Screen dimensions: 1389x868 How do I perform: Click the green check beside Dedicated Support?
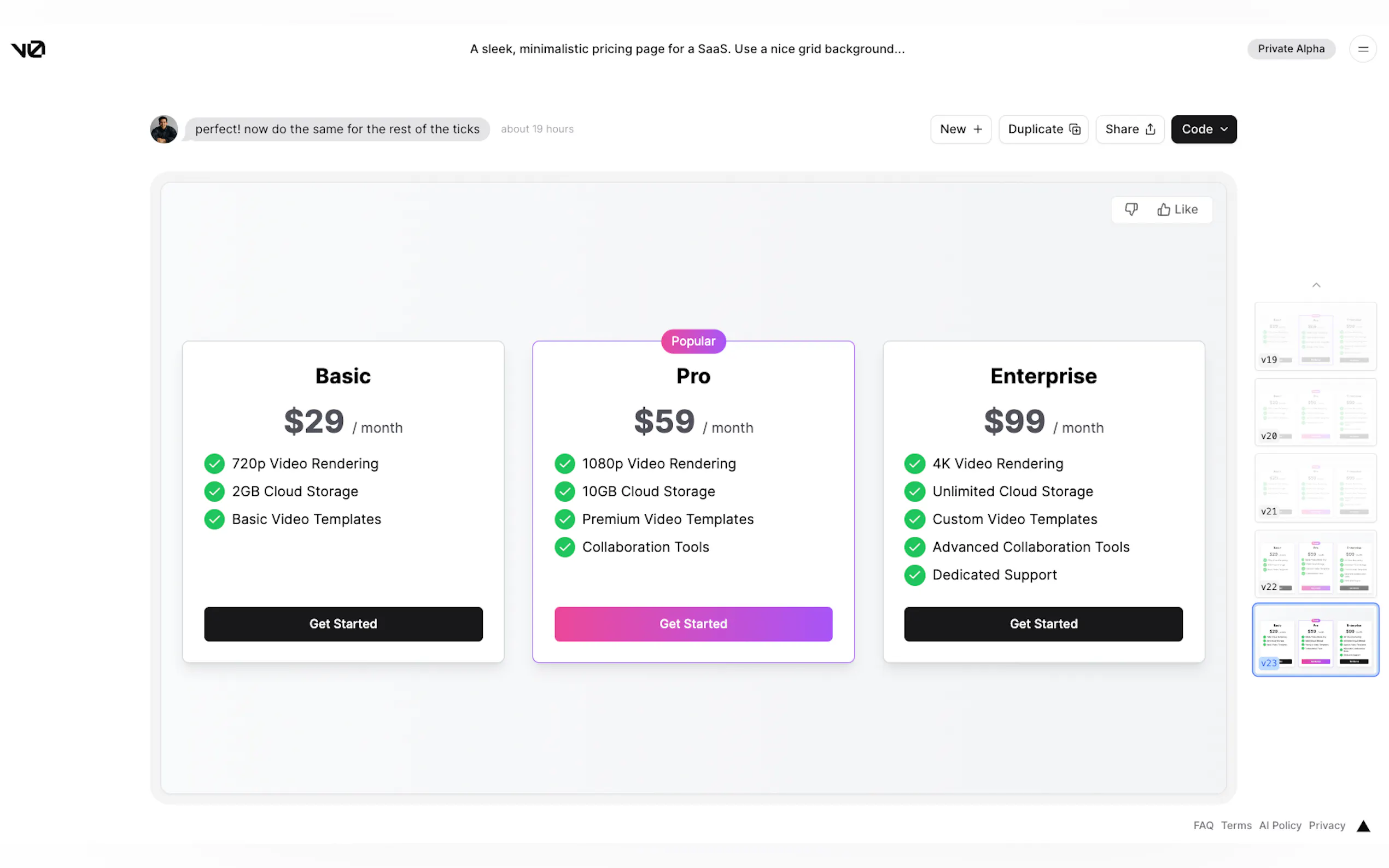point(914,574)
